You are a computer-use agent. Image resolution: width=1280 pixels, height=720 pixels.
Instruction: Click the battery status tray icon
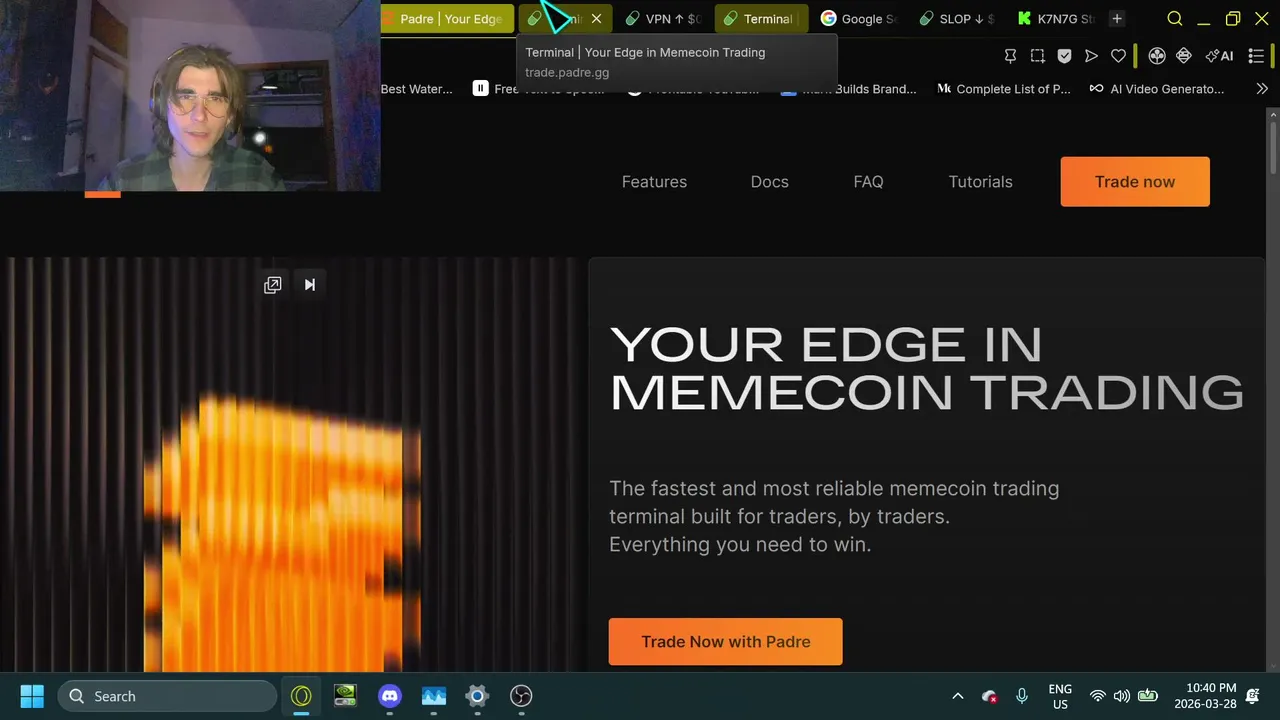coord(1148,696)
